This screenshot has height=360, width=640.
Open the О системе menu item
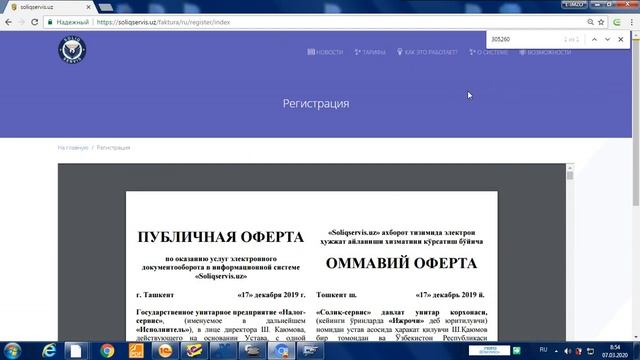click(489, 52)
